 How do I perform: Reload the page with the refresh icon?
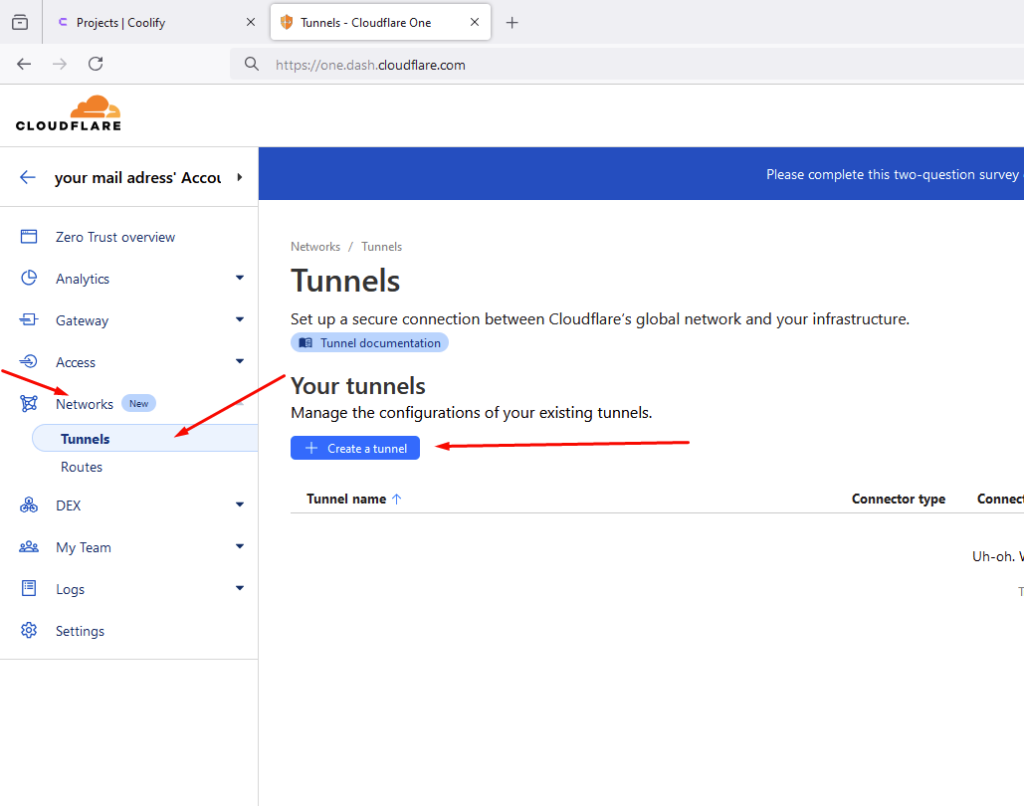(96, 64)
